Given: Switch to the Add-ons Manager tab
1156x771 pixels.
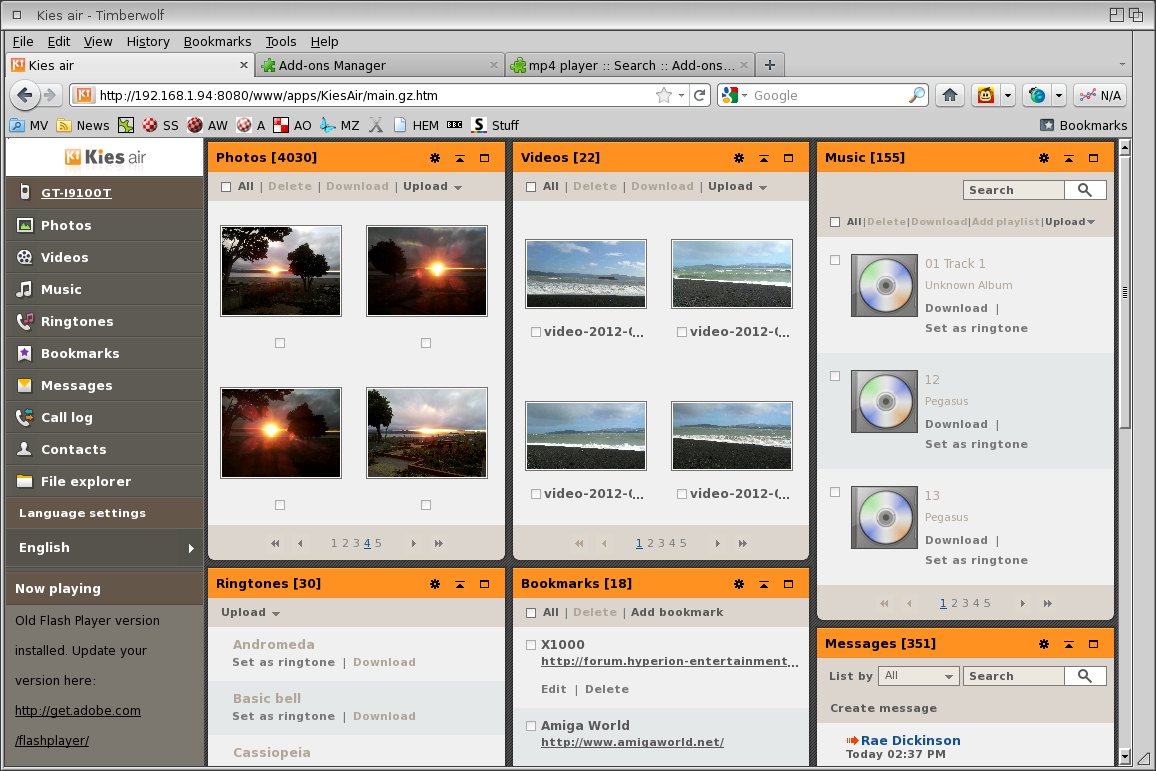Looking at the screenshot, I should pyautogui.click(x=378, y=65).
